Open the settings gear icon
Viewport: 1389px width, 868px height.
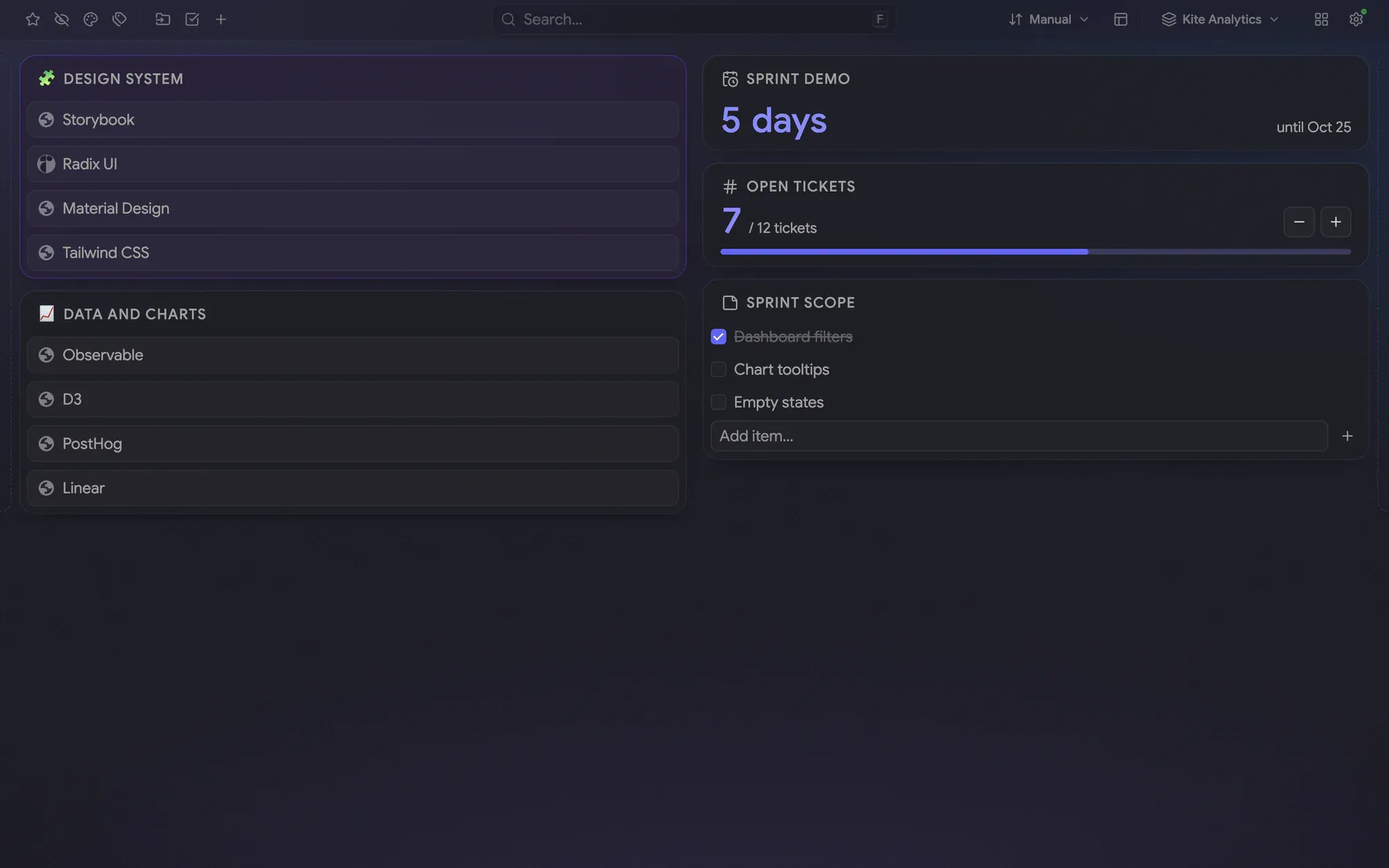[x=1356, y=19]
